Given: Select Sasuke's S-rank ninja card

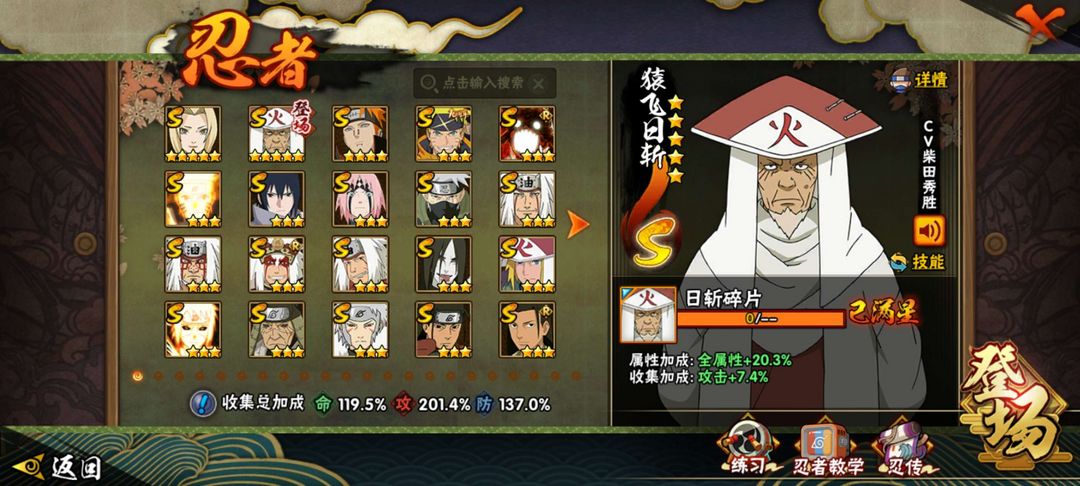Looking at the screenshot, I should (277, 199).
